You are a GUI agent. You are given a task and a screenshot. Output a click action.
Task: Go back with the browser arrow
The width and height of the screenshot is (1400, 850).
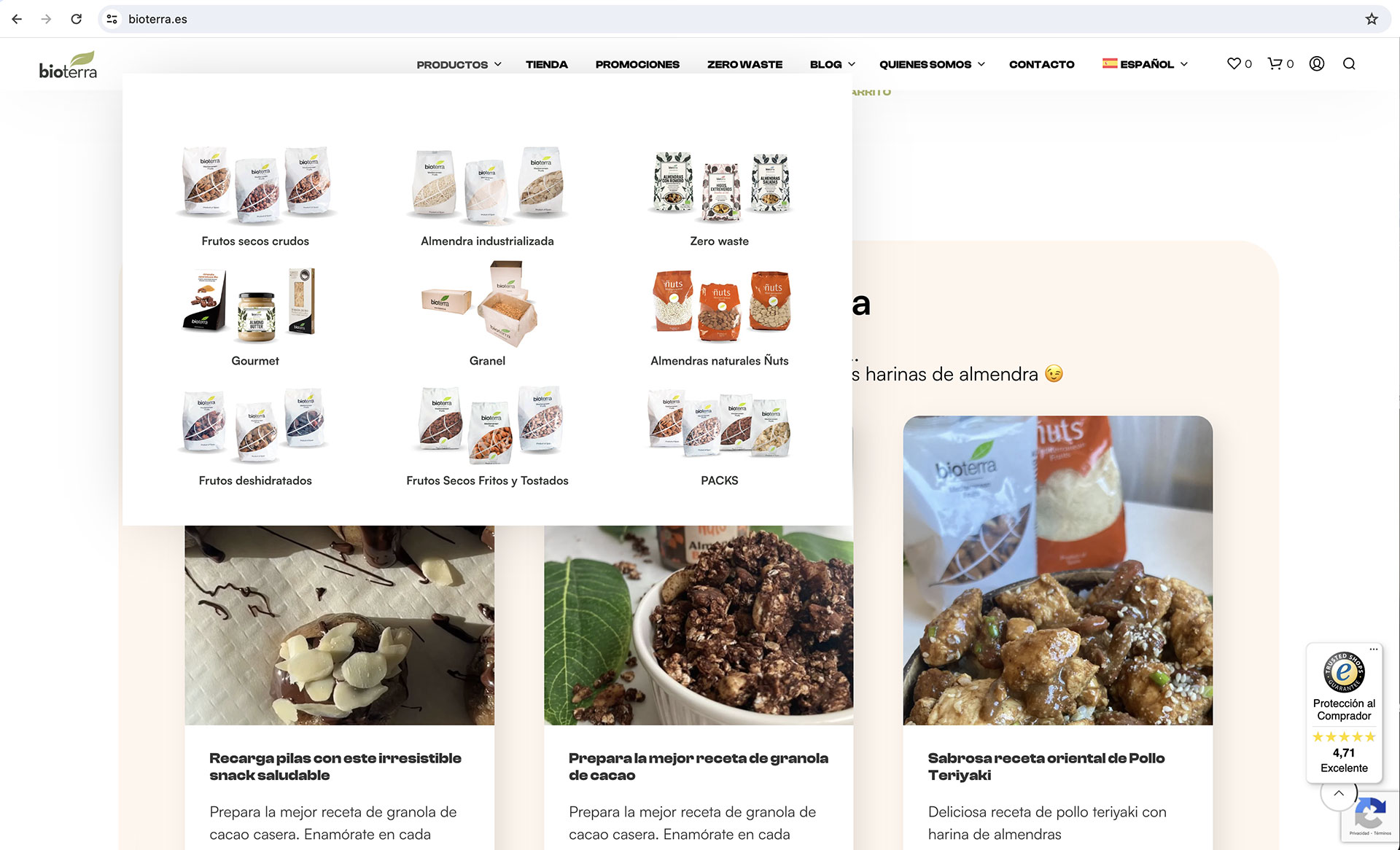point(17,19)
